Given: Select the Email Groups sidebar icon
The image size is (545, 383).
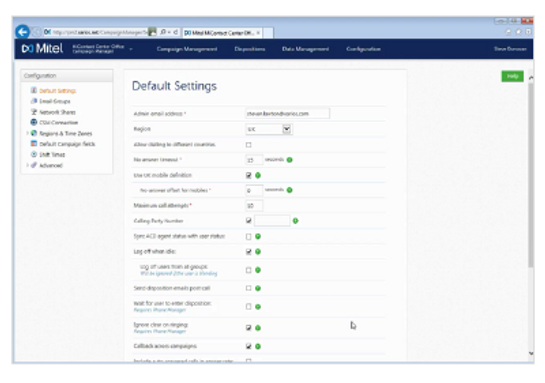Looking at the screenshot, I should pos(34,101).
